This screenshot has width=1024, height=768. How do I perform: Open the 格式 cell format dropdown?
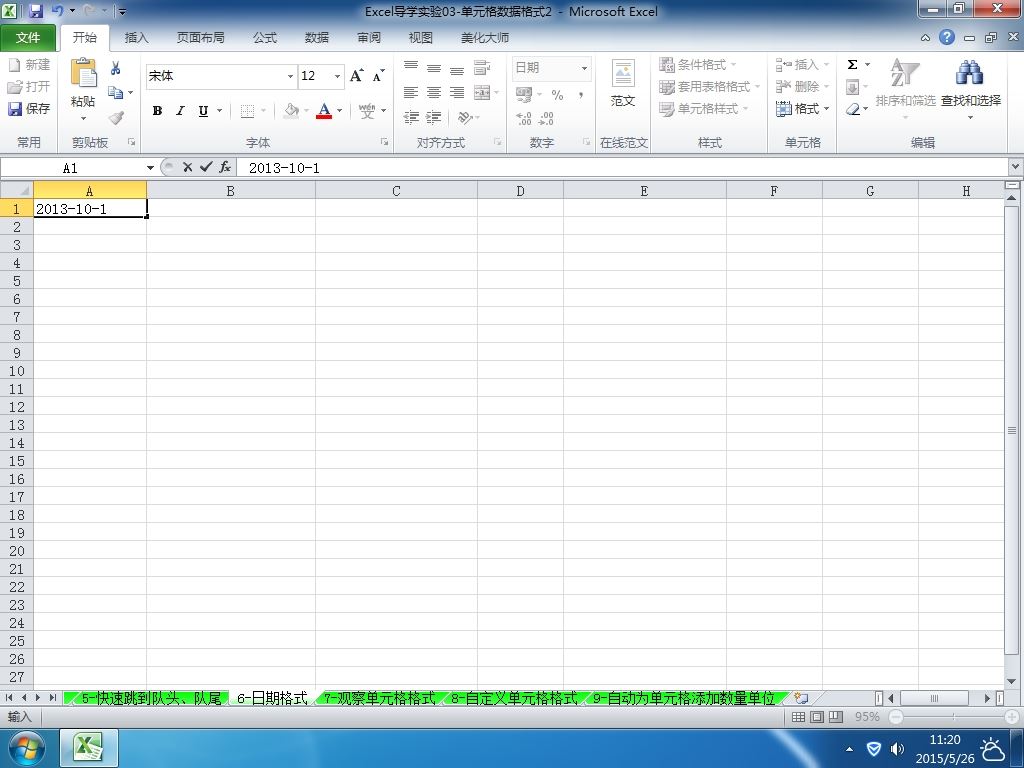pyautogui.click(x=803, y=108)
